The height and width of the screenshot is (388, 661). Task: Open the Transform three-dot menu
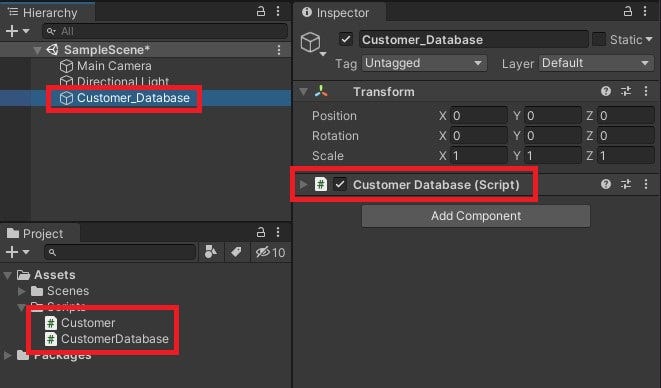click(x=646, y=91)
